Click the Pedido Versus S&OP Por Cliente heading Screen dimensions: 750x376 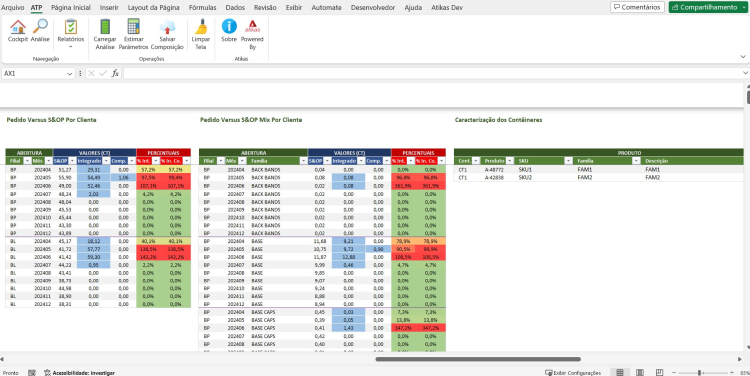[51, 120]
